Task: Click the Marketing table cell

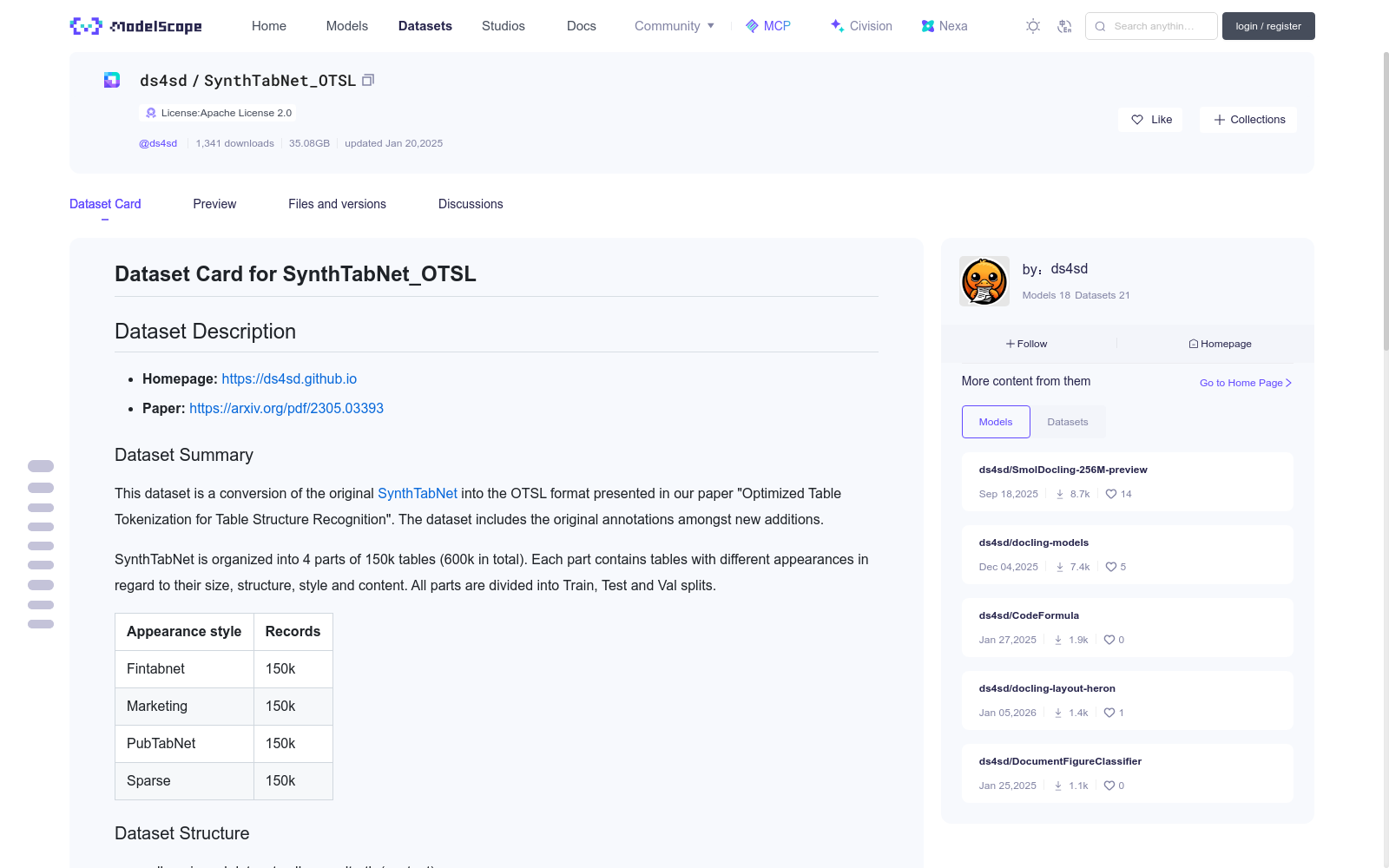Action: pos(184,707)
